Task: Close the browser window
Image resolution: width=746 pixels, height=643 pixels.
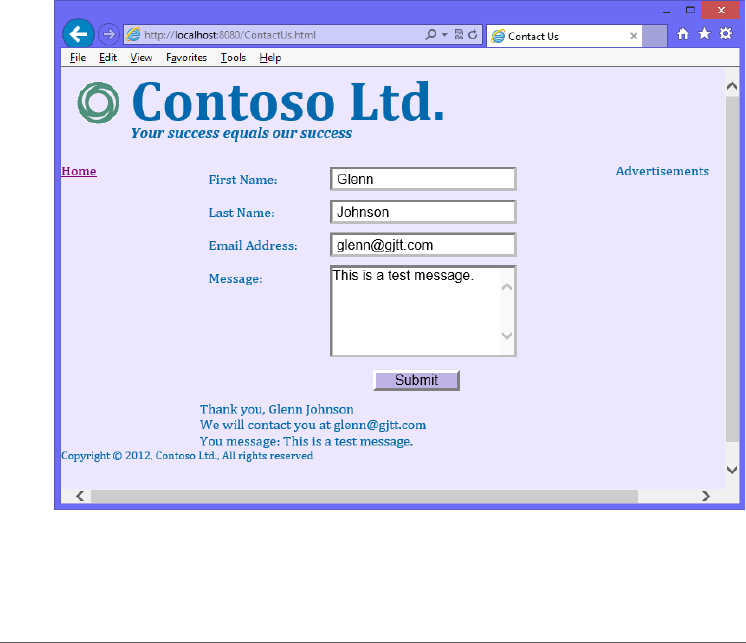Action: (x=721, y=10)
